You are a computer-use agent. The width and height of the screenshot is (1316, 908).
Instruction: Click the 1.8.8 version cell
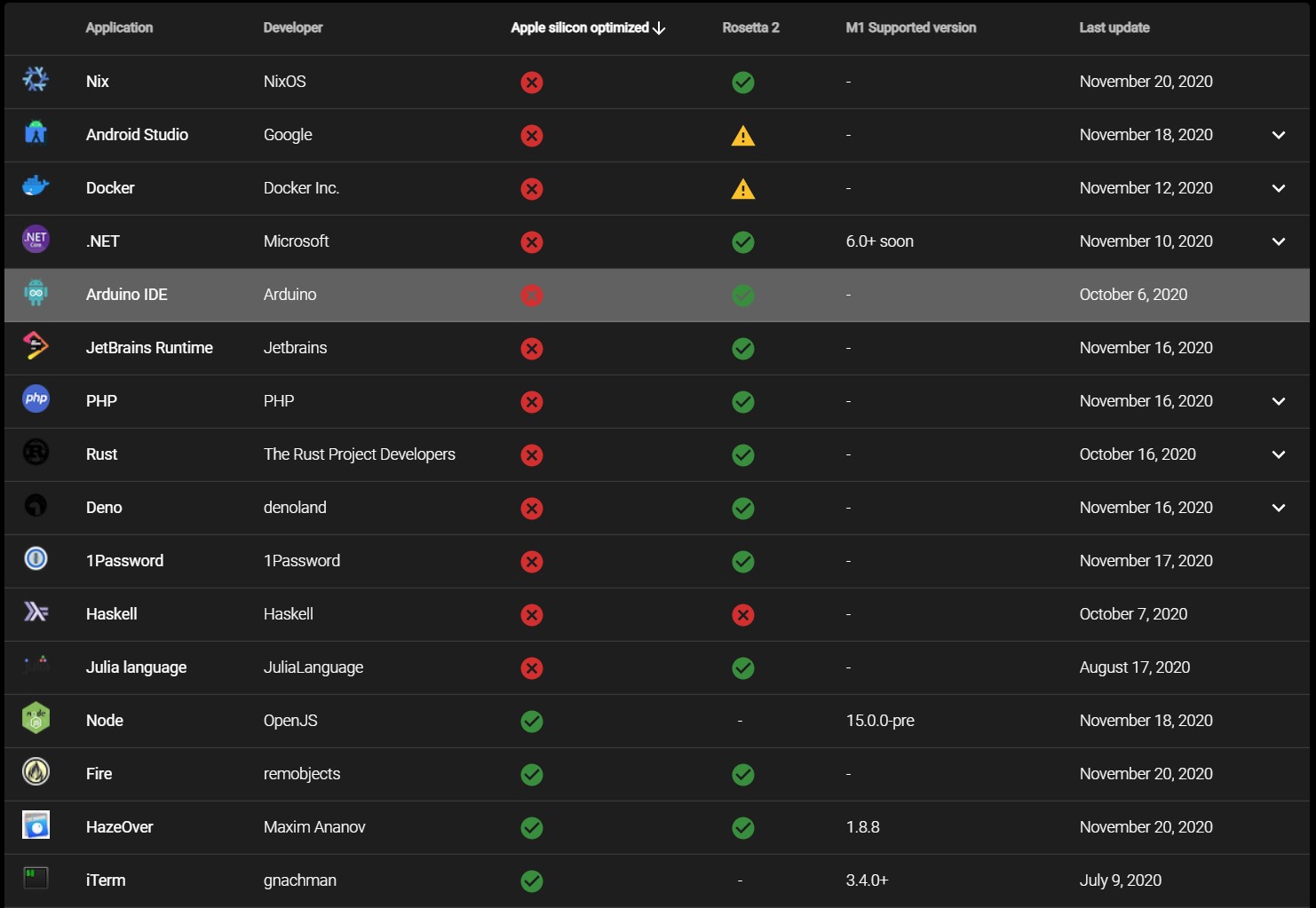(863, 826)
